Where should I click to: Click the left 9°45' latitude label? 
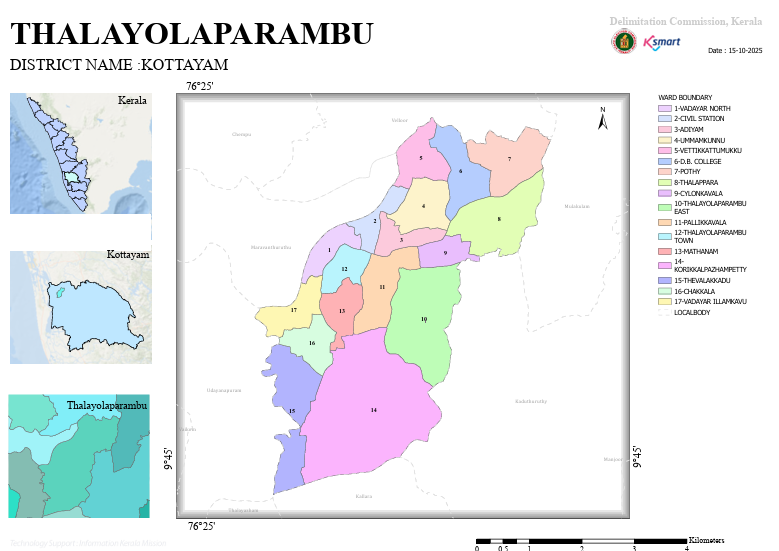(168, 459)
